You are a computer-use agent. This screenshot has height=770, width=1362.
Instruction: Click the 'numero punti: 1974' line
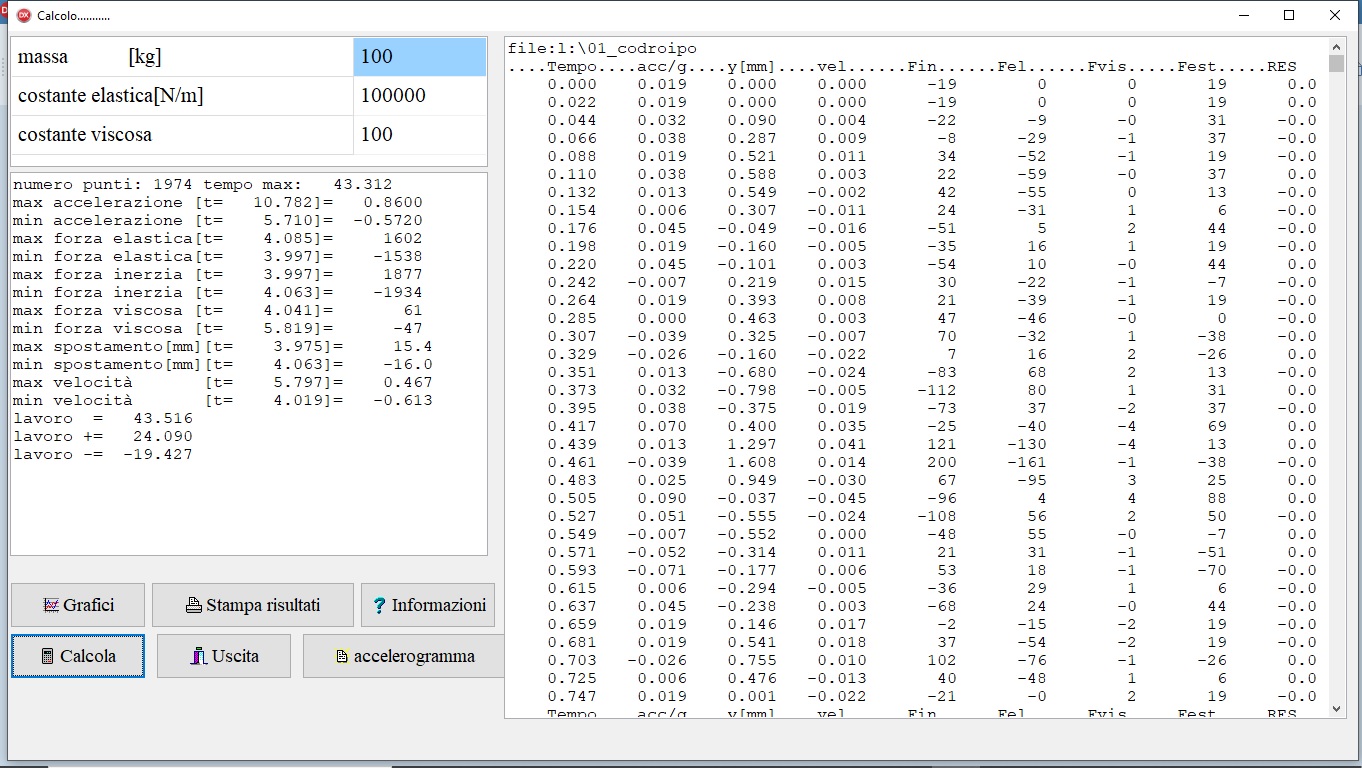(x=203, y=185)
